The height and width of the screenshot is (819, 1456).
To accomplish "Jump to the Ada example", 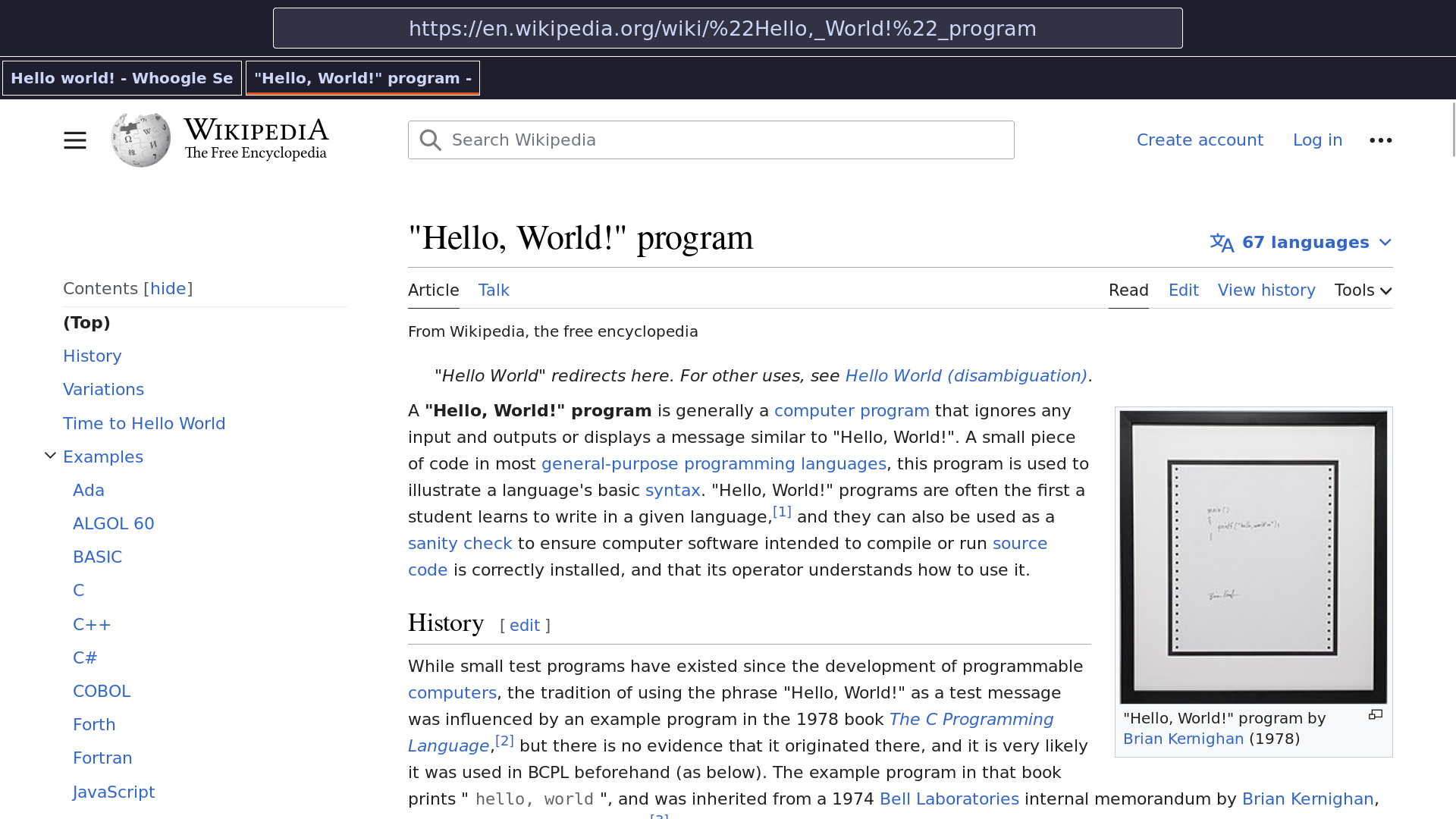I will [89, 491].
